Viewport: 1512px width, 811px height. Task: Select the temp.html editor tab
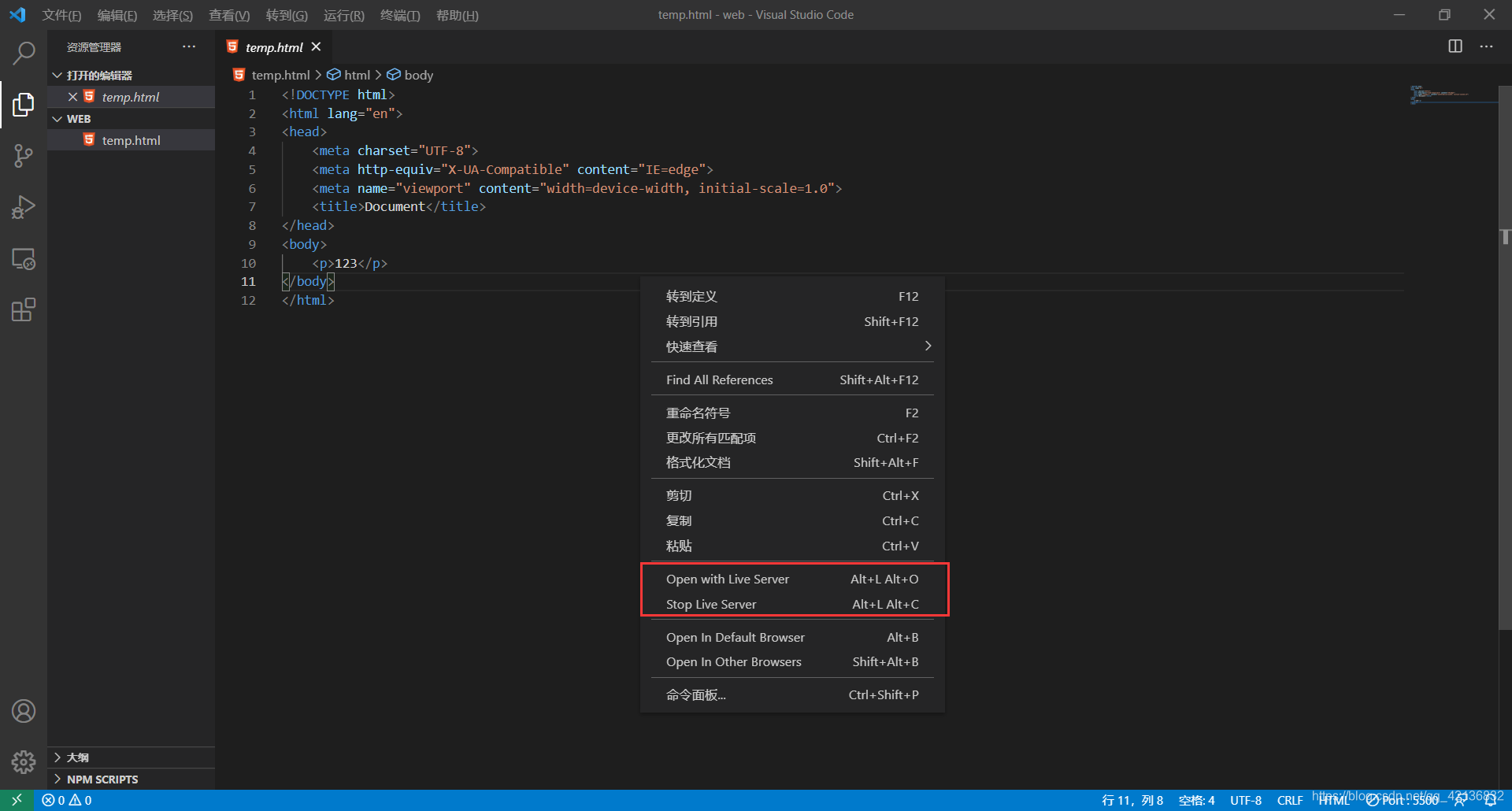[x=273, y=47]
